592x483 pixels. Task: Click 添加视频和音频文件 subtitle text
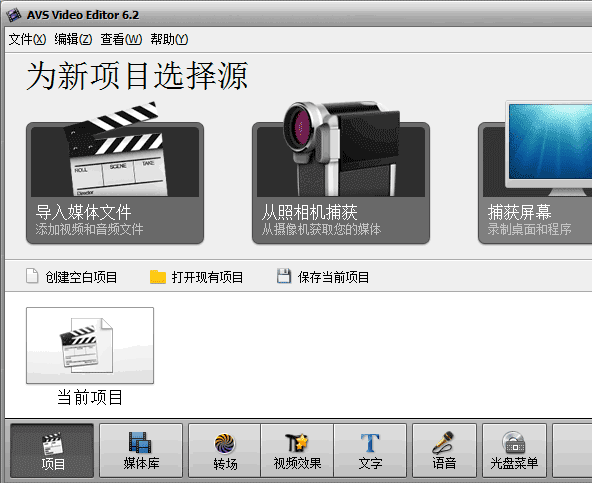(x=89, y=229)
